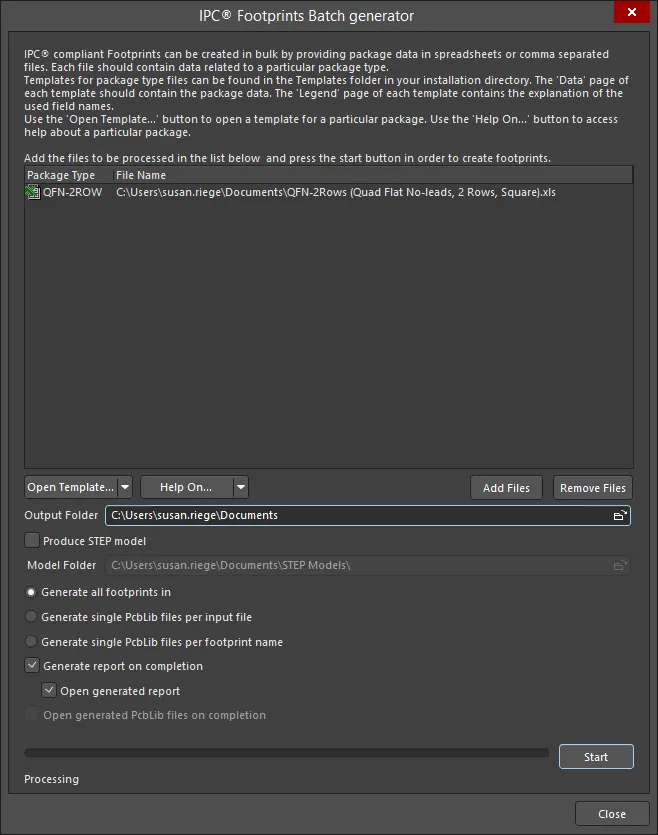
Task: Toggle Generate report on completion checkbox
Action: point(32,666)
